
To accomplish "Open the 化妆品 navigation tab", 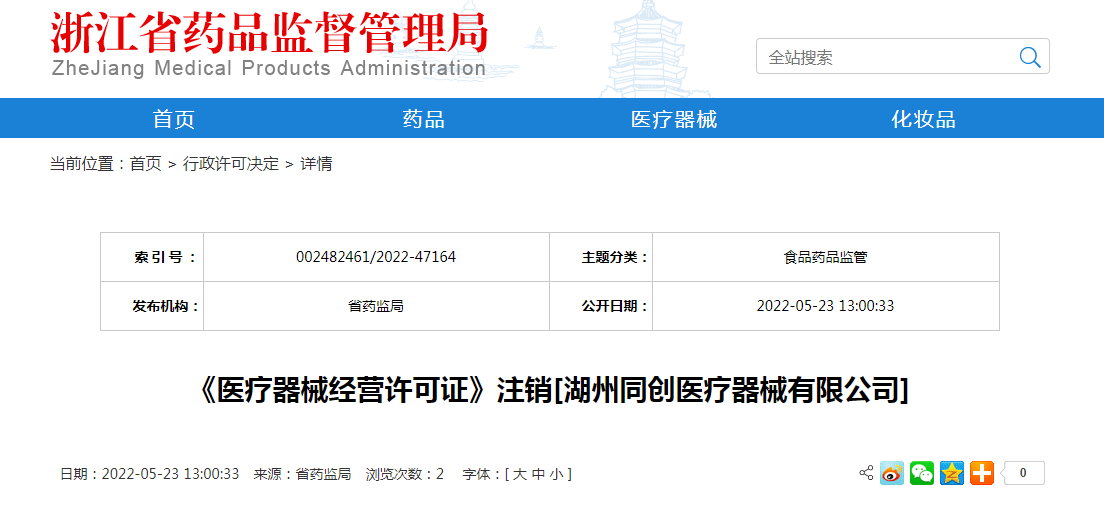I will coord(923,119).
